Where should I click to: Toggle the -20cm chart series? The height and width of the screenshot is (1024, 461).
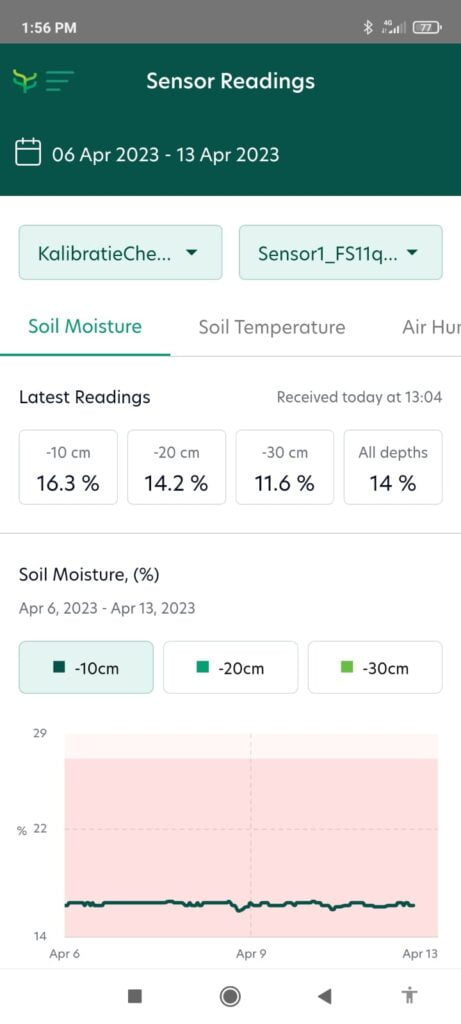coord(230,667)
